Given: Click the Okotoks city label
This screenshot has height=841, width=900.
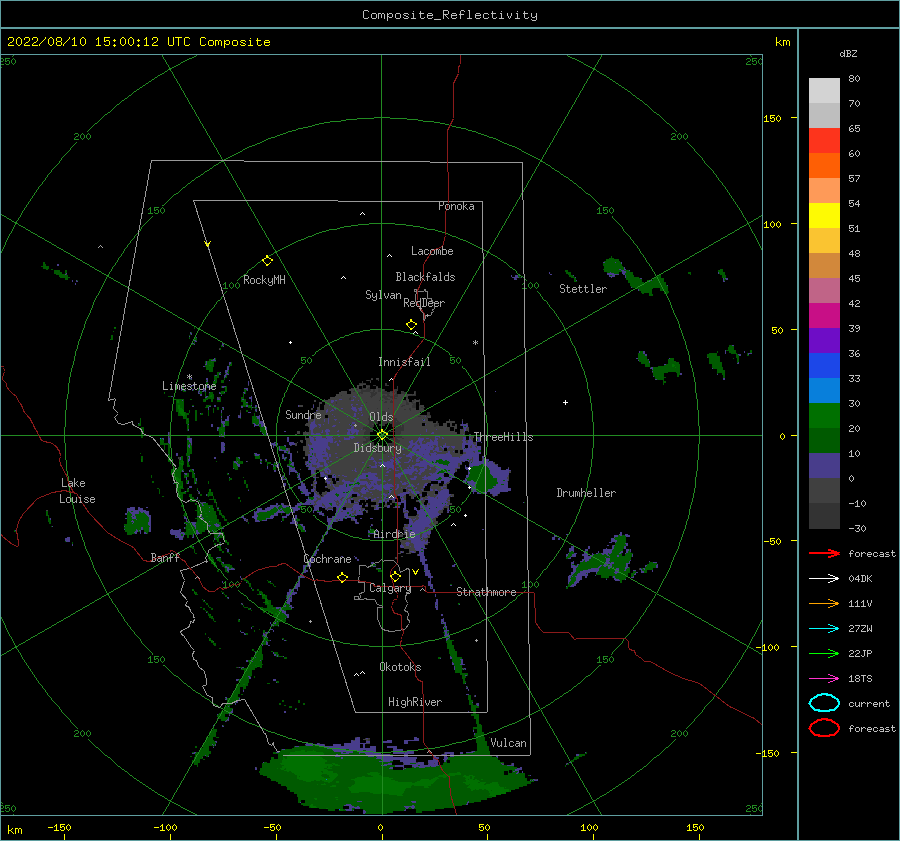Looking at the screenshot, I should point(400,666).
